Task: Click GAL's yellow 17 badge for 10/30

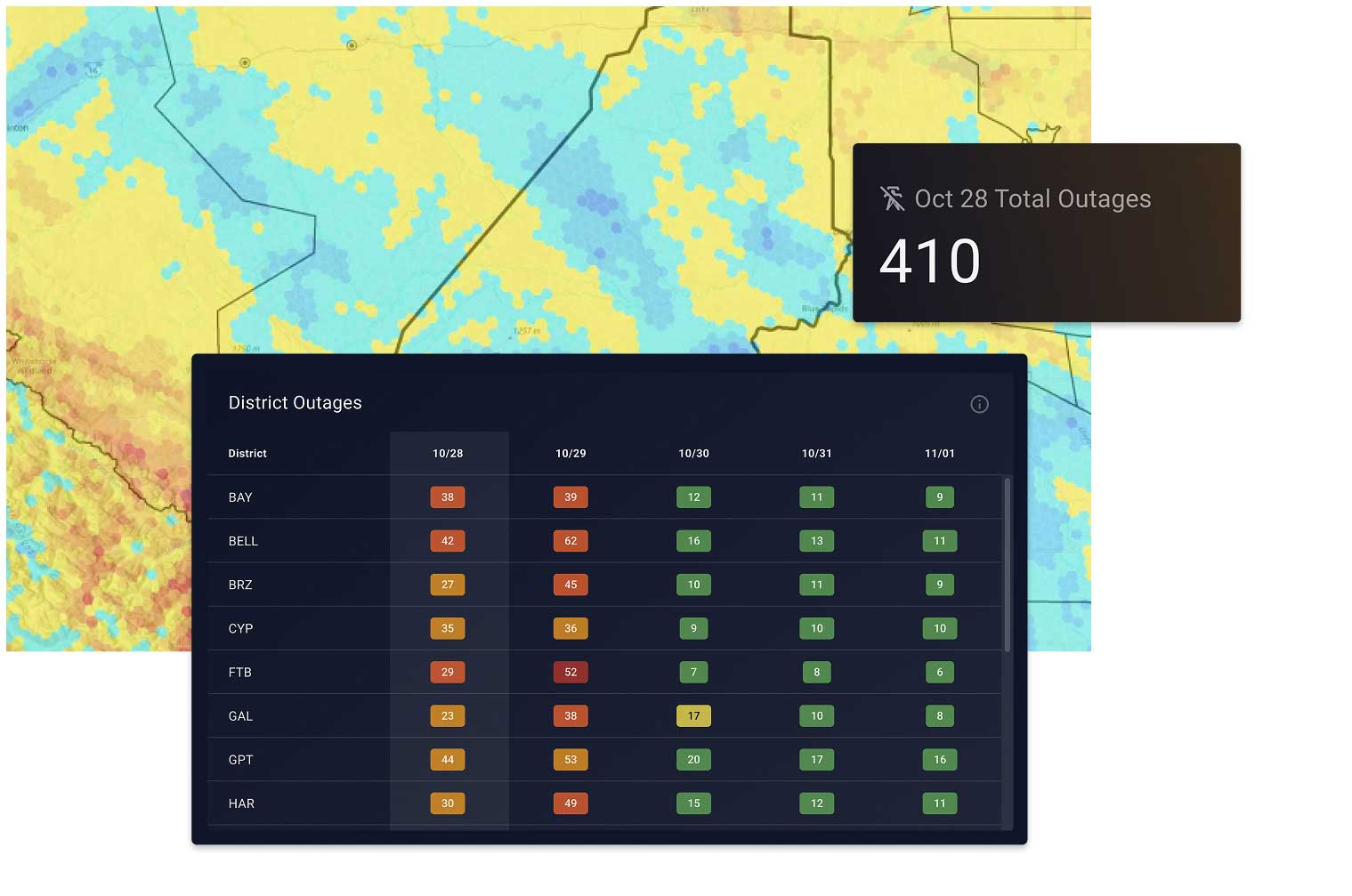Action: click(x=693, y=715)
